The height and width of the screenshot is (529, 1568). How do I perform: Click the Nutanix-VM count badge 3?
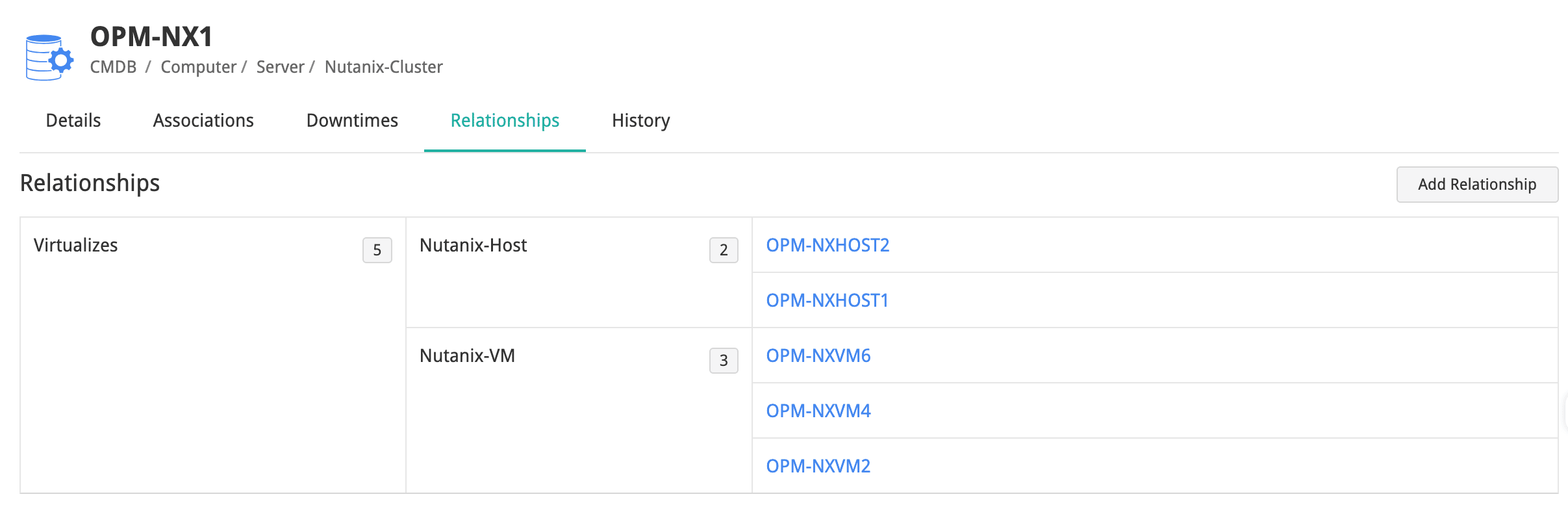(x=724, y=361)
